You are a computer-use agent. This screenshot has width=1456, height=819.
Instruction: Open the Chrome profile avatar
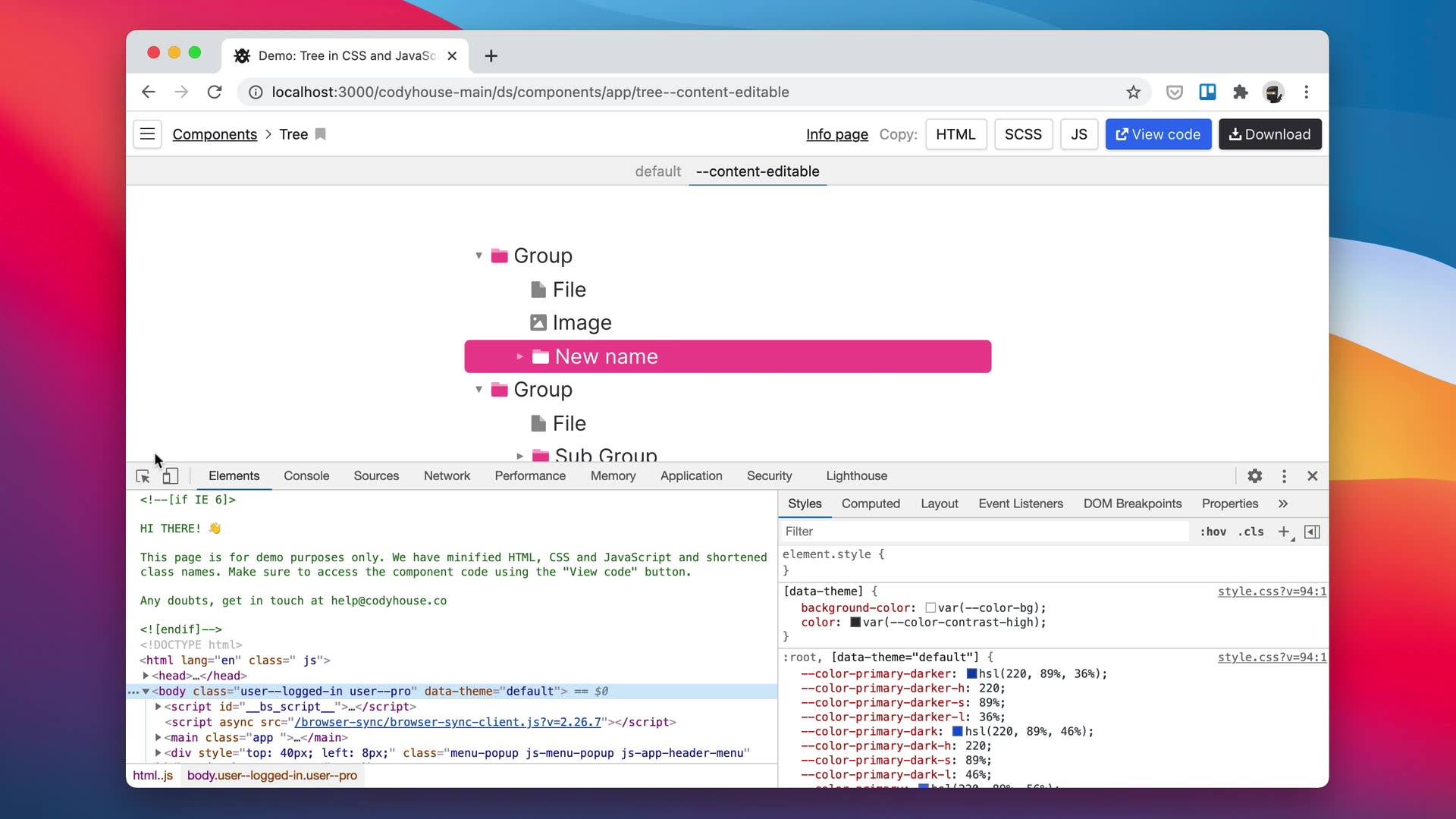[1273, 92]
